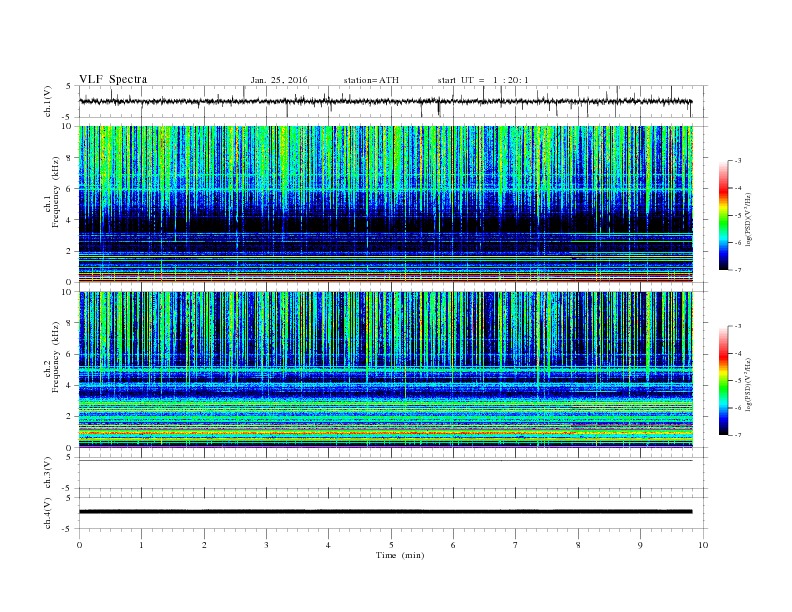The width and height of the screenshot is (792, 612).
Task: Click inside the ch.2 spectrogram panel
Action: click(385, 369)
